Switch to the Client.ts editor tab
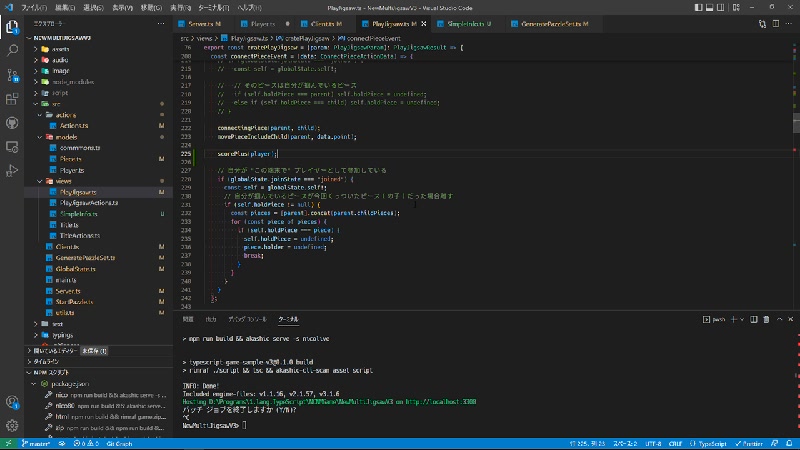The image size is (800, 450). pyautogui.click(x=326, y=24)
